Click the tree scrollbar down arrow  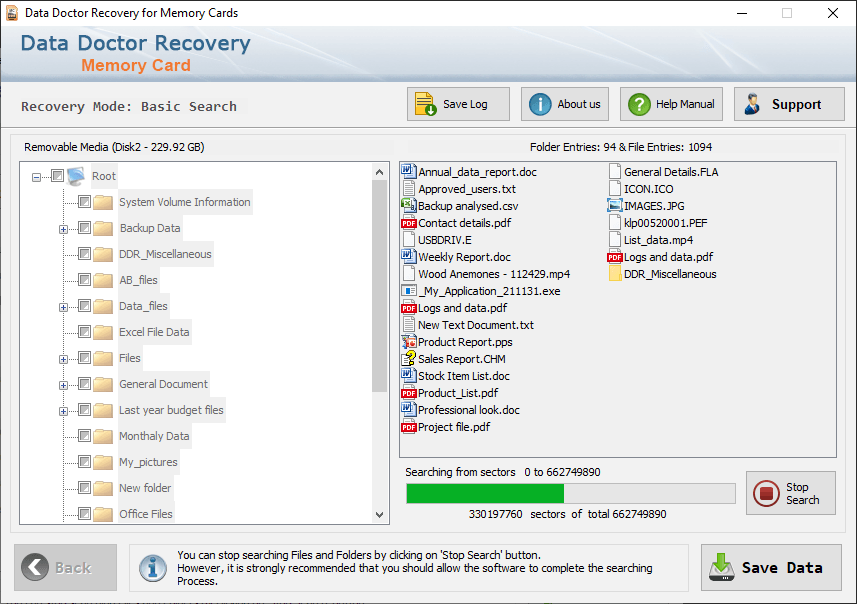tap(379, 514)
